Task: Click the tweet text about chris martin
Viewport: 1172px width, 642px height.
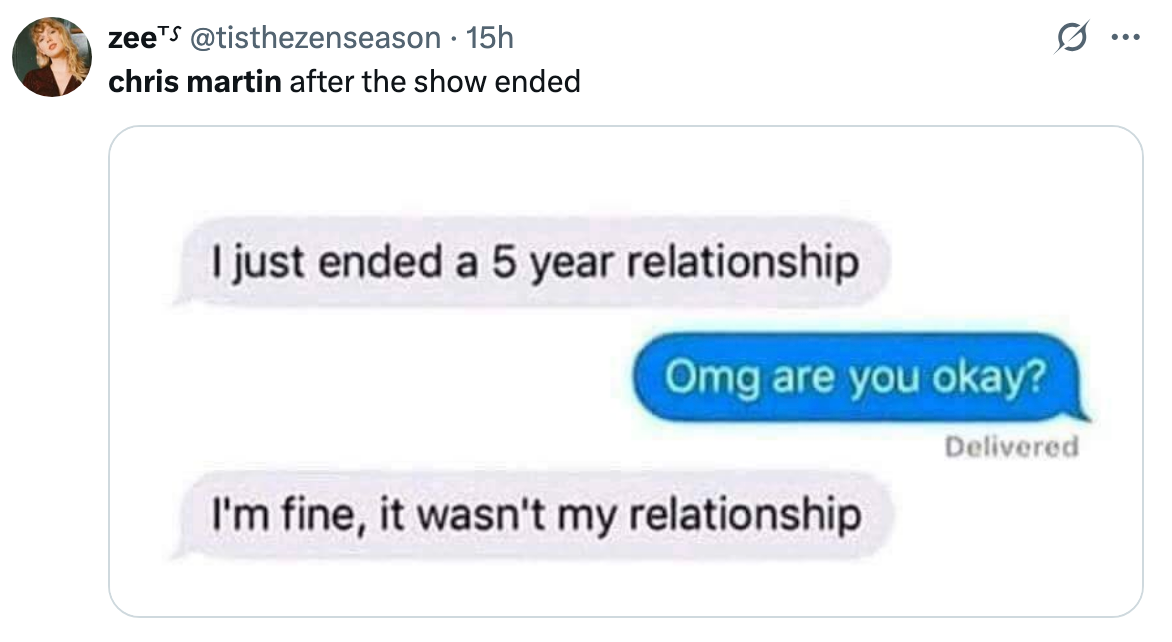Action: coord(345,82)
